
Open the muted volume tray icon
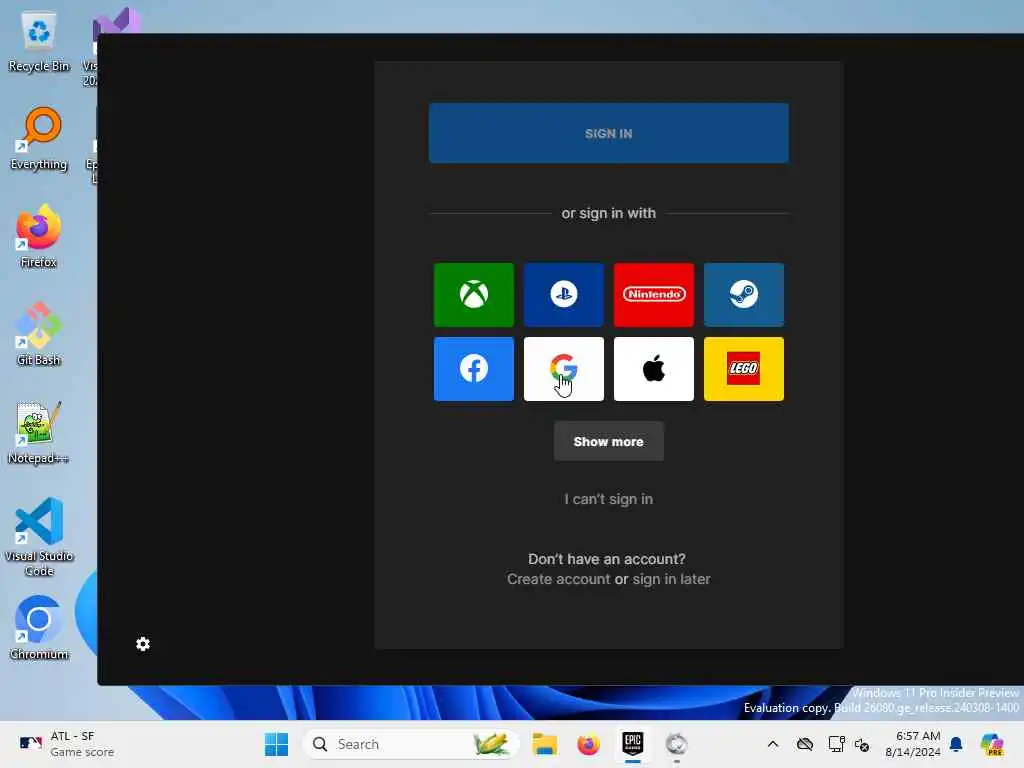click(862, 744)
